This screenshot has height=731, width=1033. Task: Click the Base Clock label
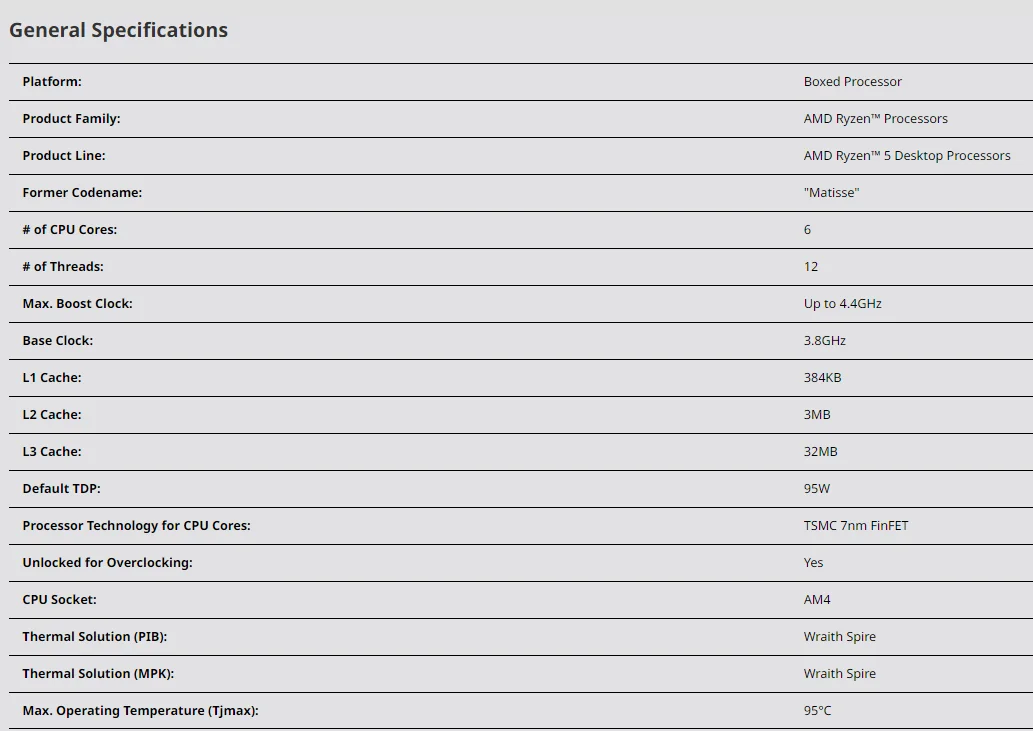(58, 341)
